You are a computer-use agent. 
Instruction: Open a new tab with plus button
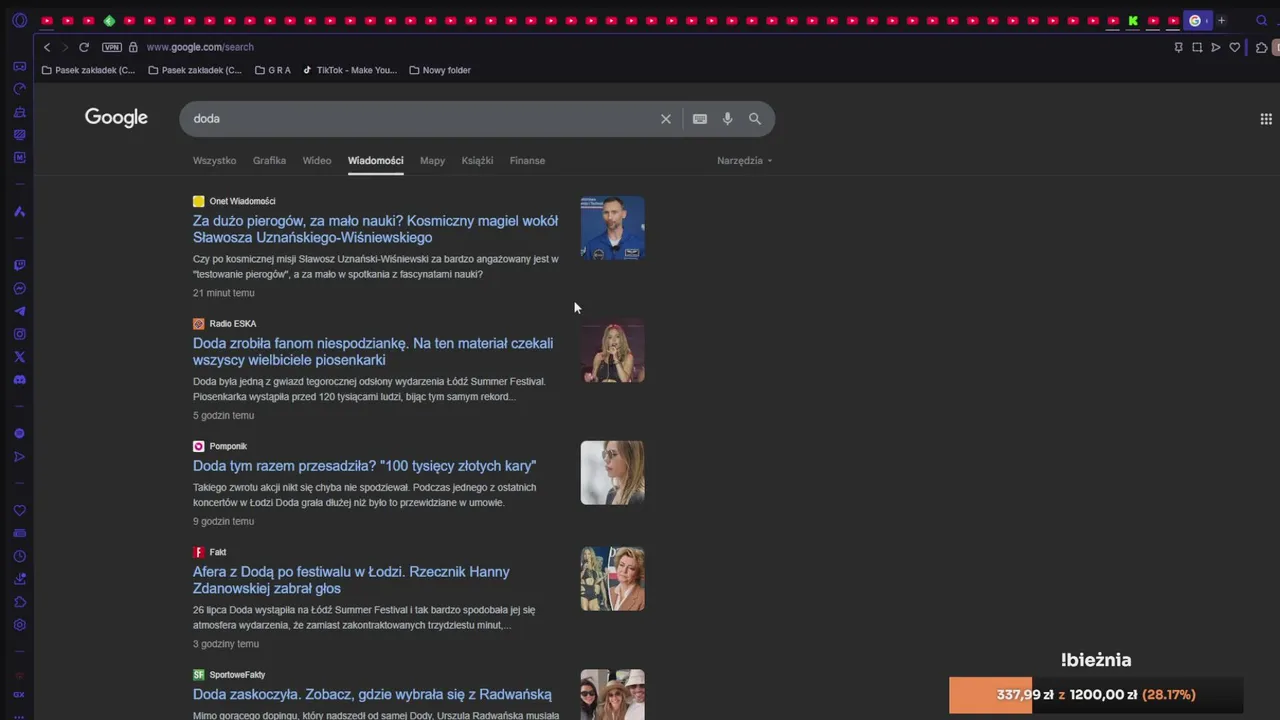1221,20
